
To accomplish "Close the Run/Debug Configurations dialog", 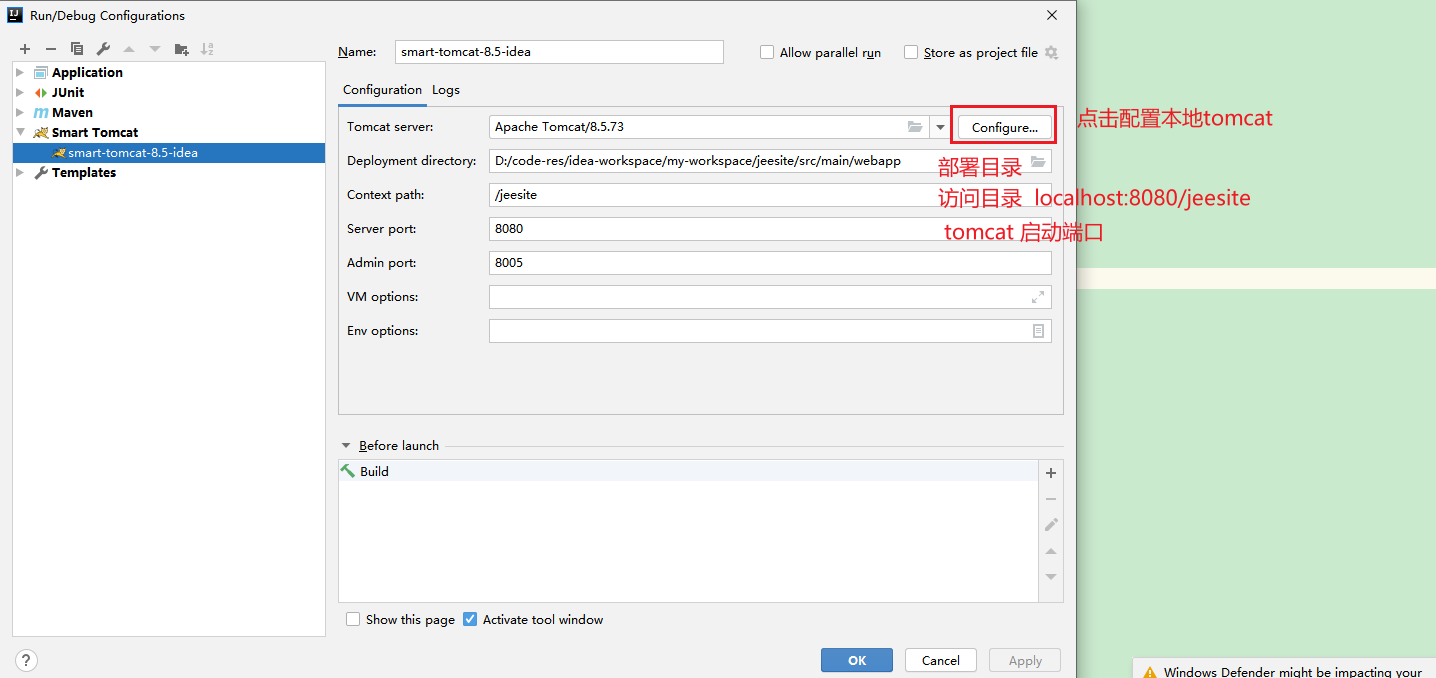I will pyautogui.click(x=1052, y=15).
